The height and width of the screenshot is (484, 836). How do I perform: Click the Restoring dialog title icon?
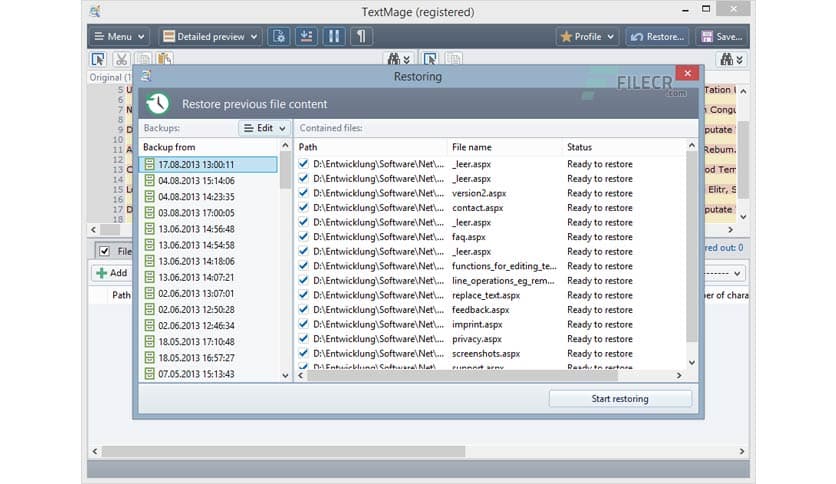pyautogui.click(x=146, y=76)
